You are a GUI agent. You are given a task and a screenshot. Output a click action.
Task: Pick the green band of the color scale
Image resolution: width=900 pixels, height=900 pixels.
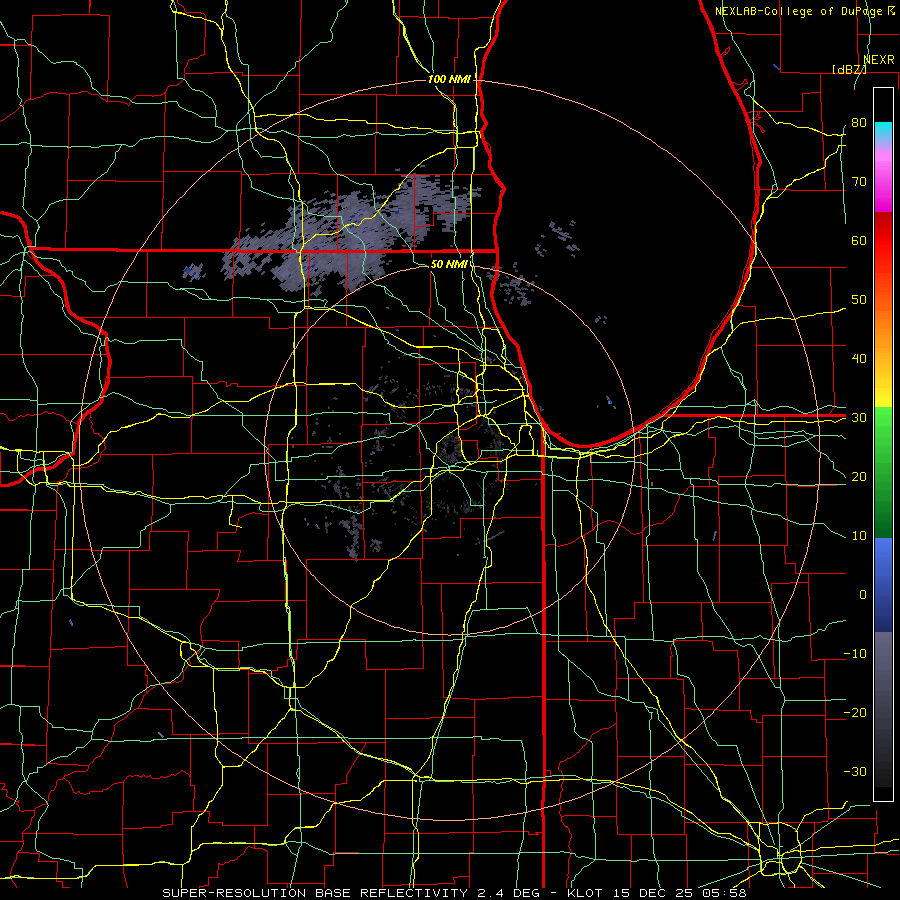(x=883, y=472)
